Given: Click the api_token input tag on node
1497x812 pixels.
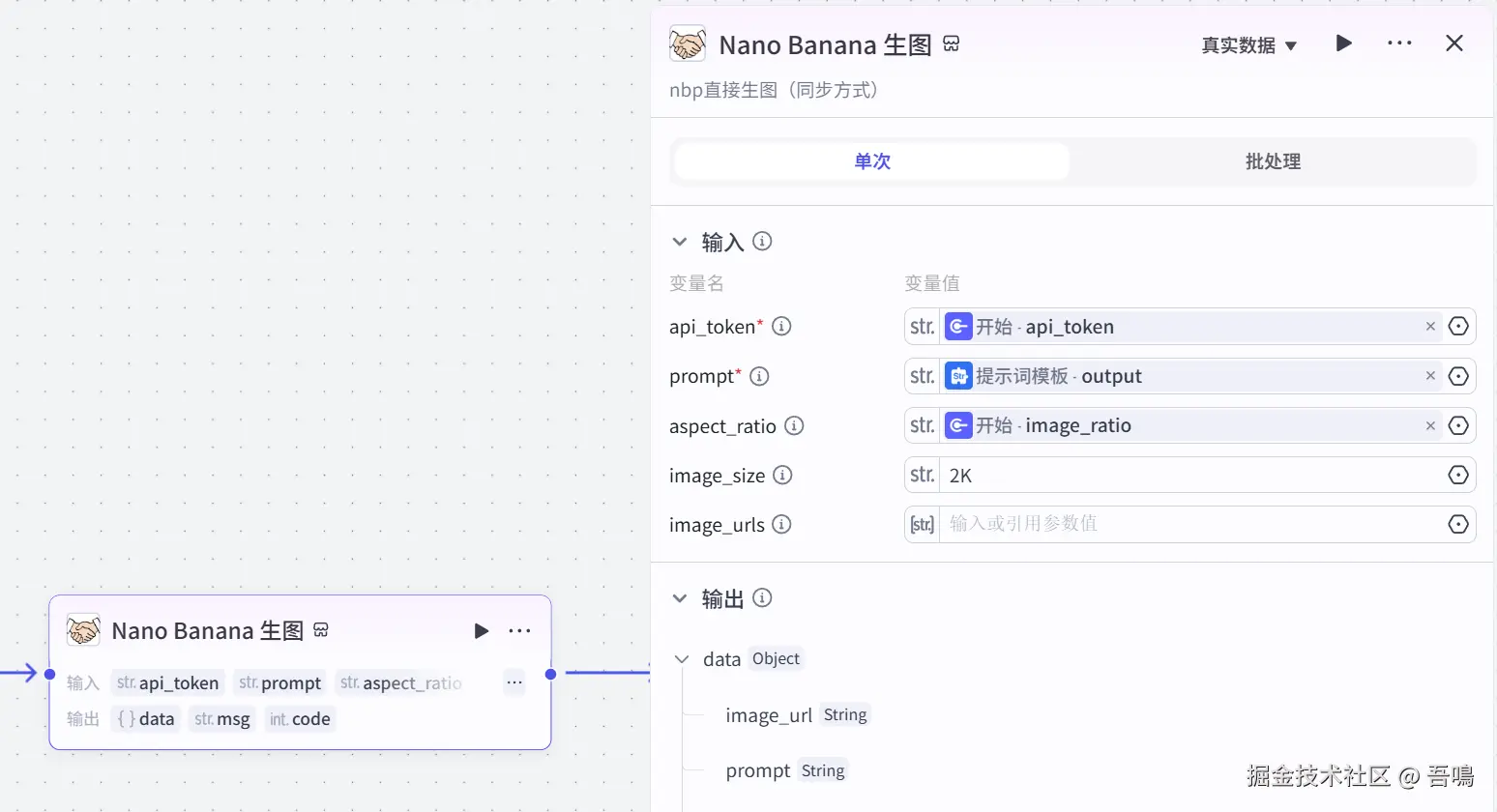Looking at the screenshot, I should coord(168,682).
